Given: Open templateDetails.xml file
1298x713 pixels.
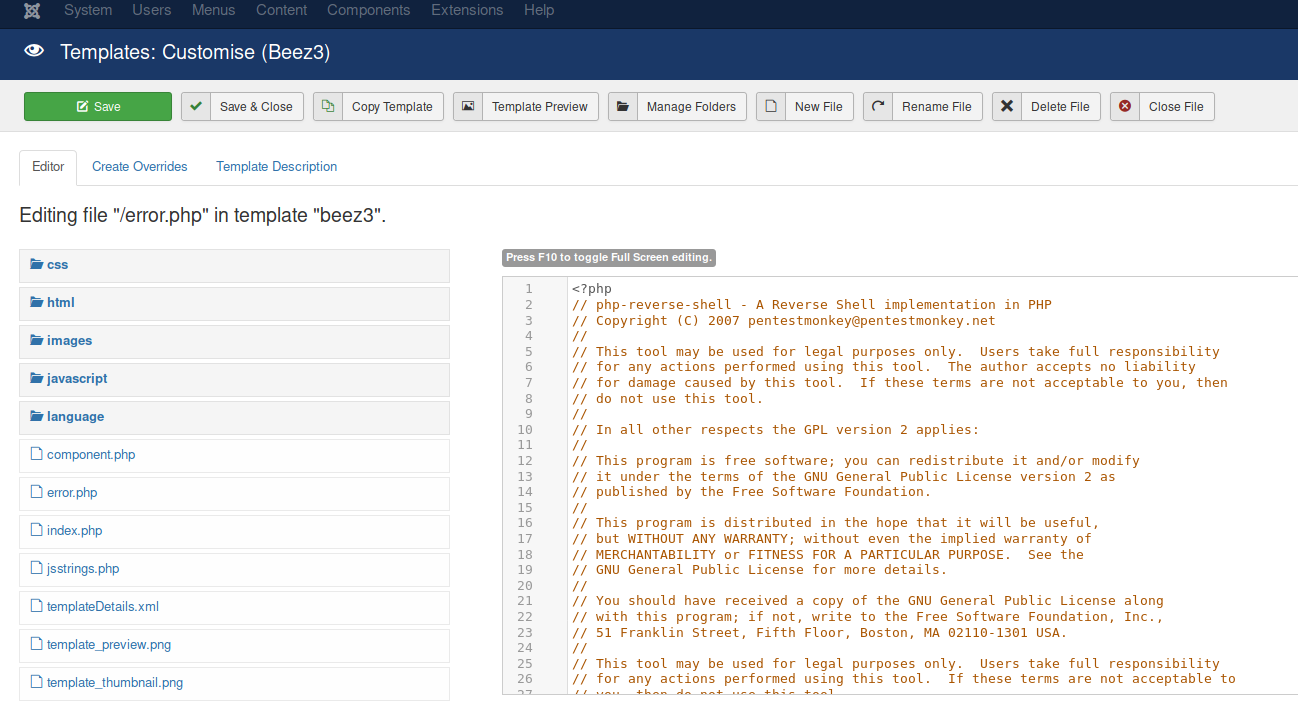Looking at the screenshot, I should coord(102,607).
